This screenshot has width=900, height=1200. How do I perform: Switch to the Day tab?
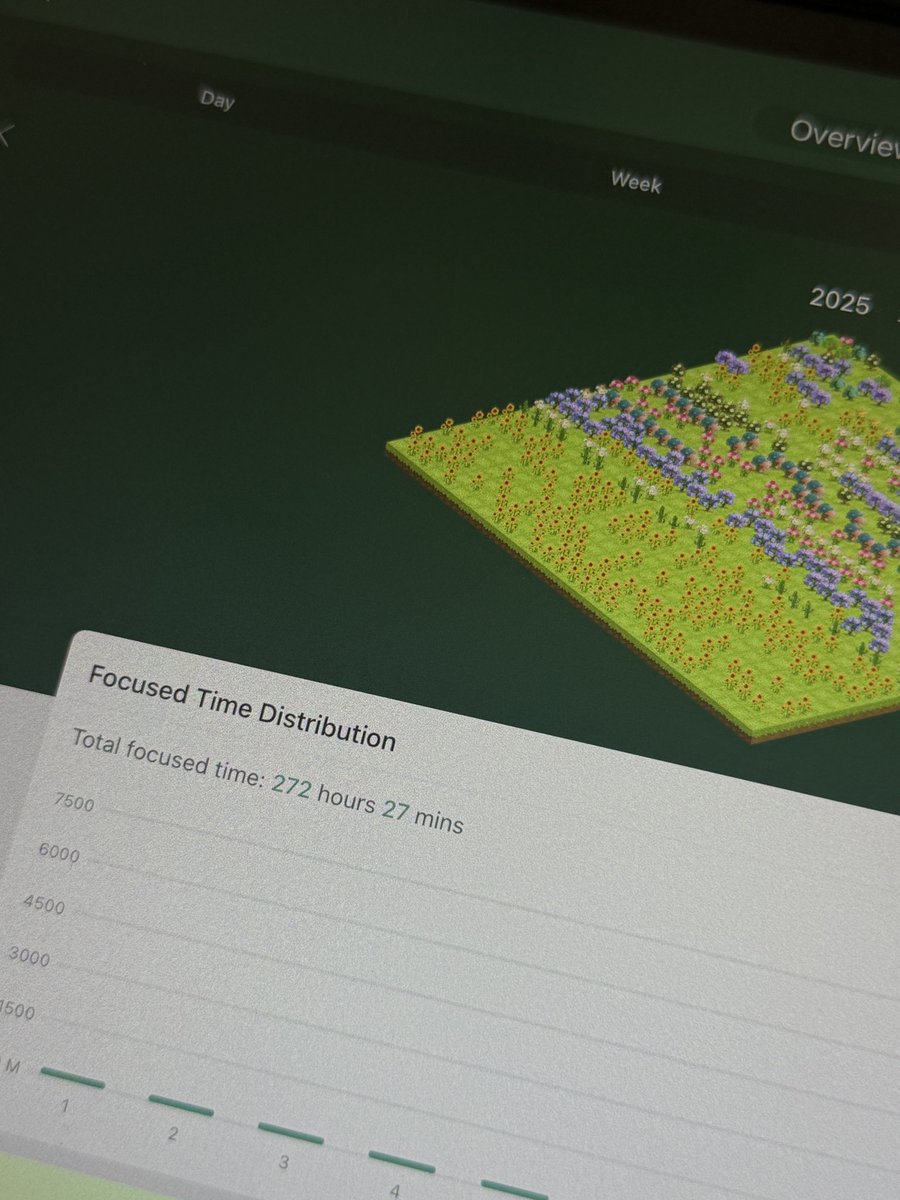click(x=217, y=100)
